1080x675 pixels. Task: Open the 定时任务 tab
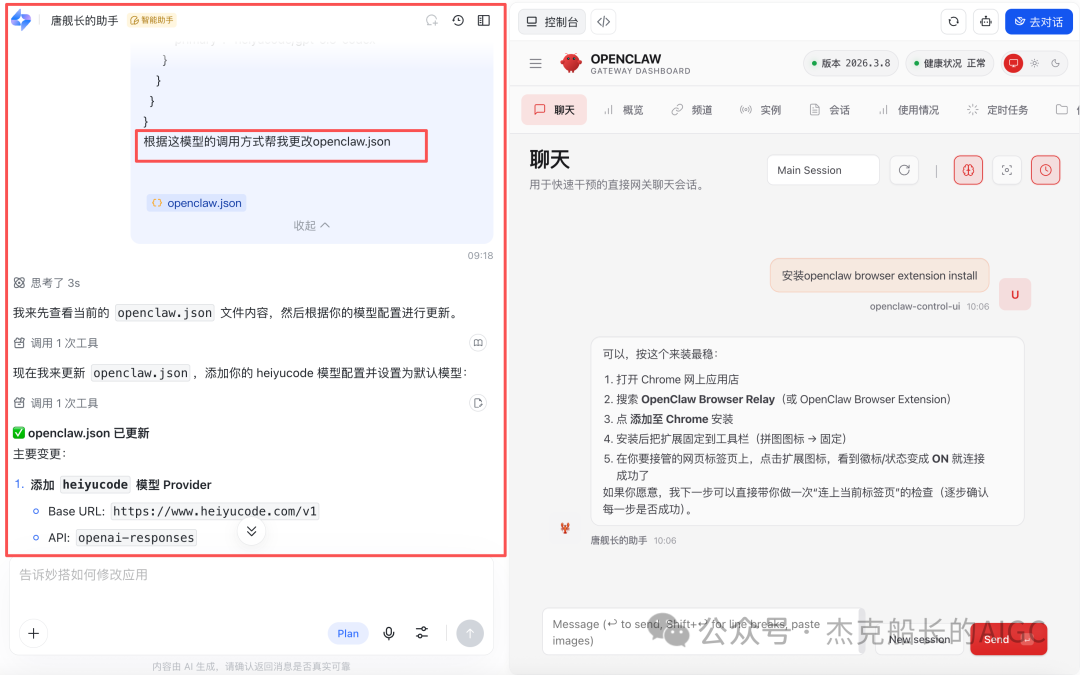(997, 110)
